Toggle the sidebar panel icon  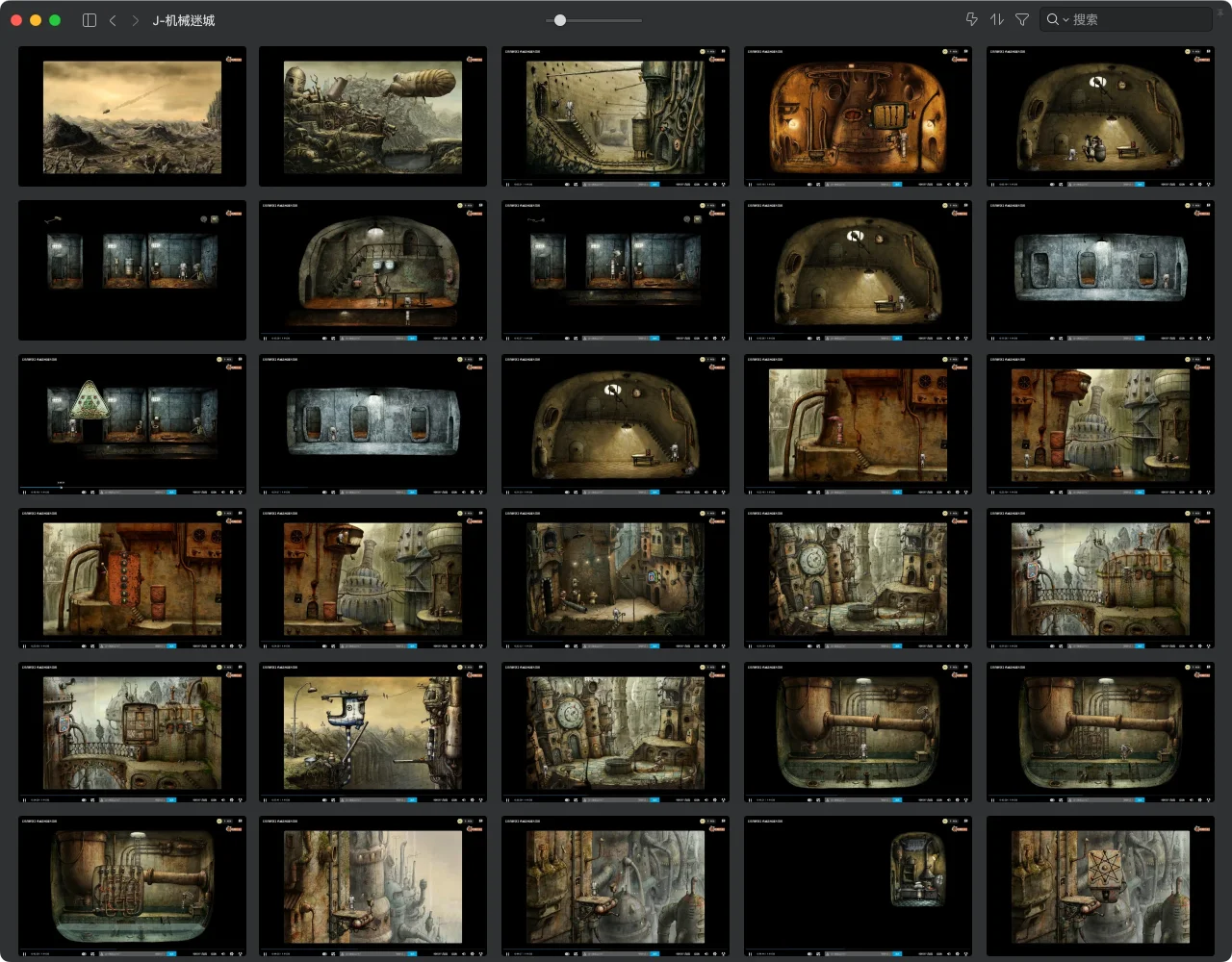(90, 20)
